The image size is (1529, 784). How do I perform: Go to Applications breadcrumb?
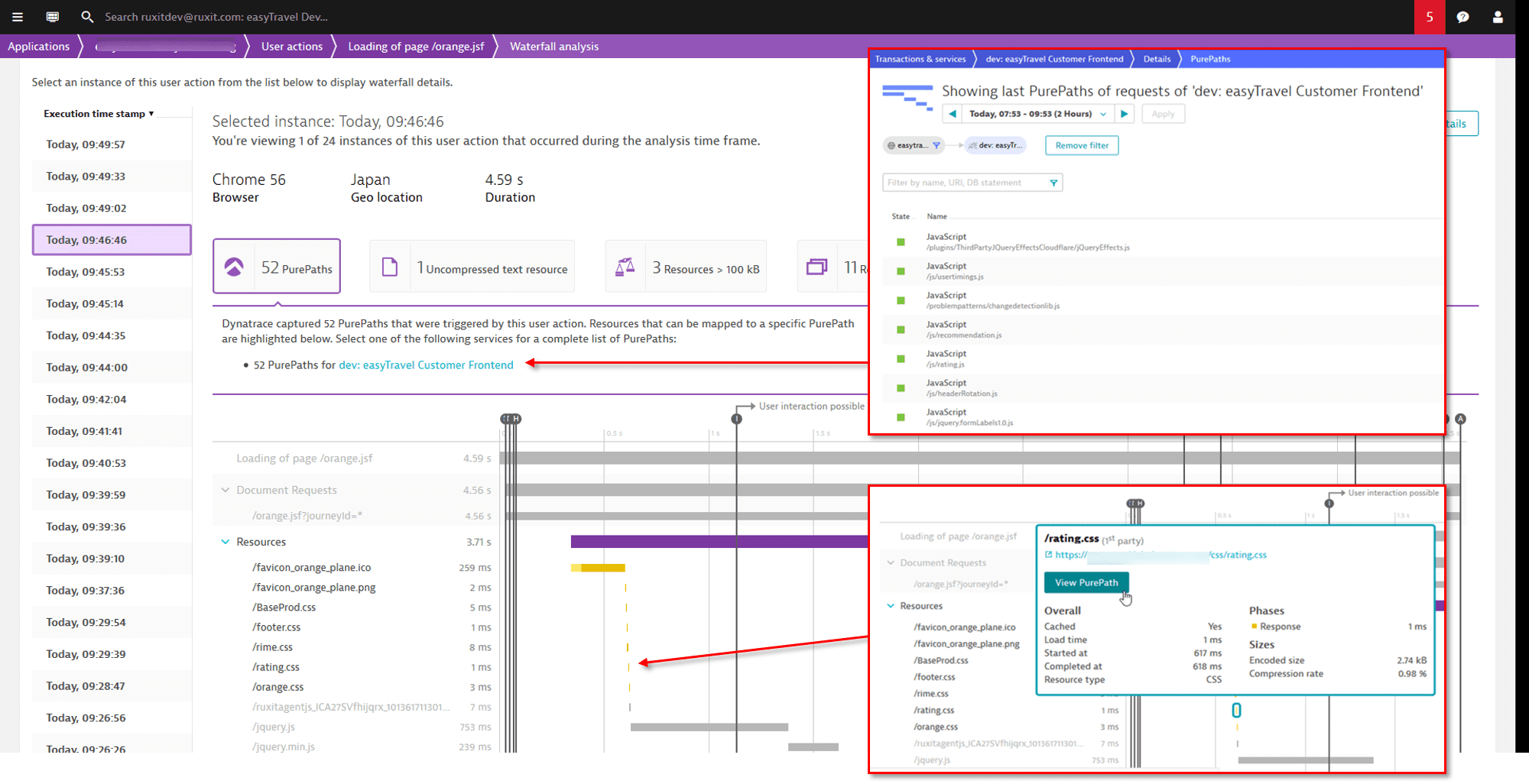coord(38,47)
